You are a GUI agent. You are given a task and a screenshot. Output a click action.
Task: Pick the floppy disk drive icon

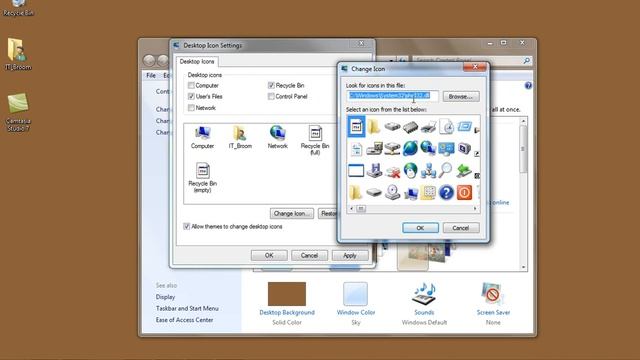[374, 170]
